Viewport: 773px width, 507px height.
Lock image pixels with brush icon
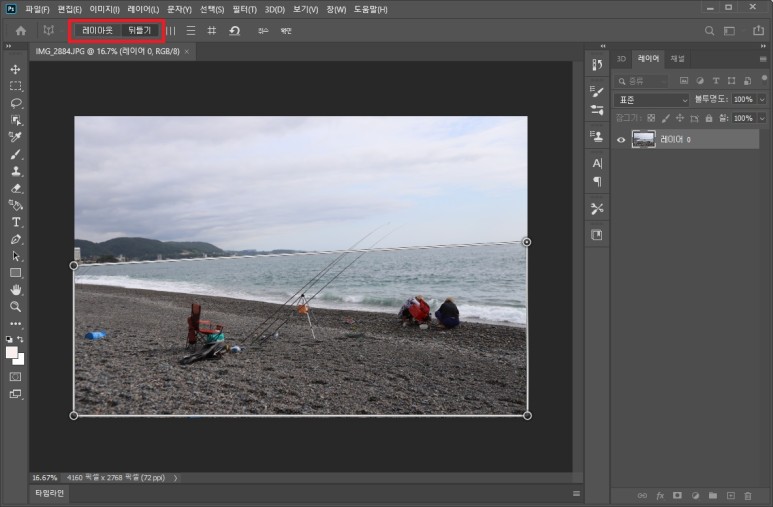pyautogui.click(x=666, y=118)
